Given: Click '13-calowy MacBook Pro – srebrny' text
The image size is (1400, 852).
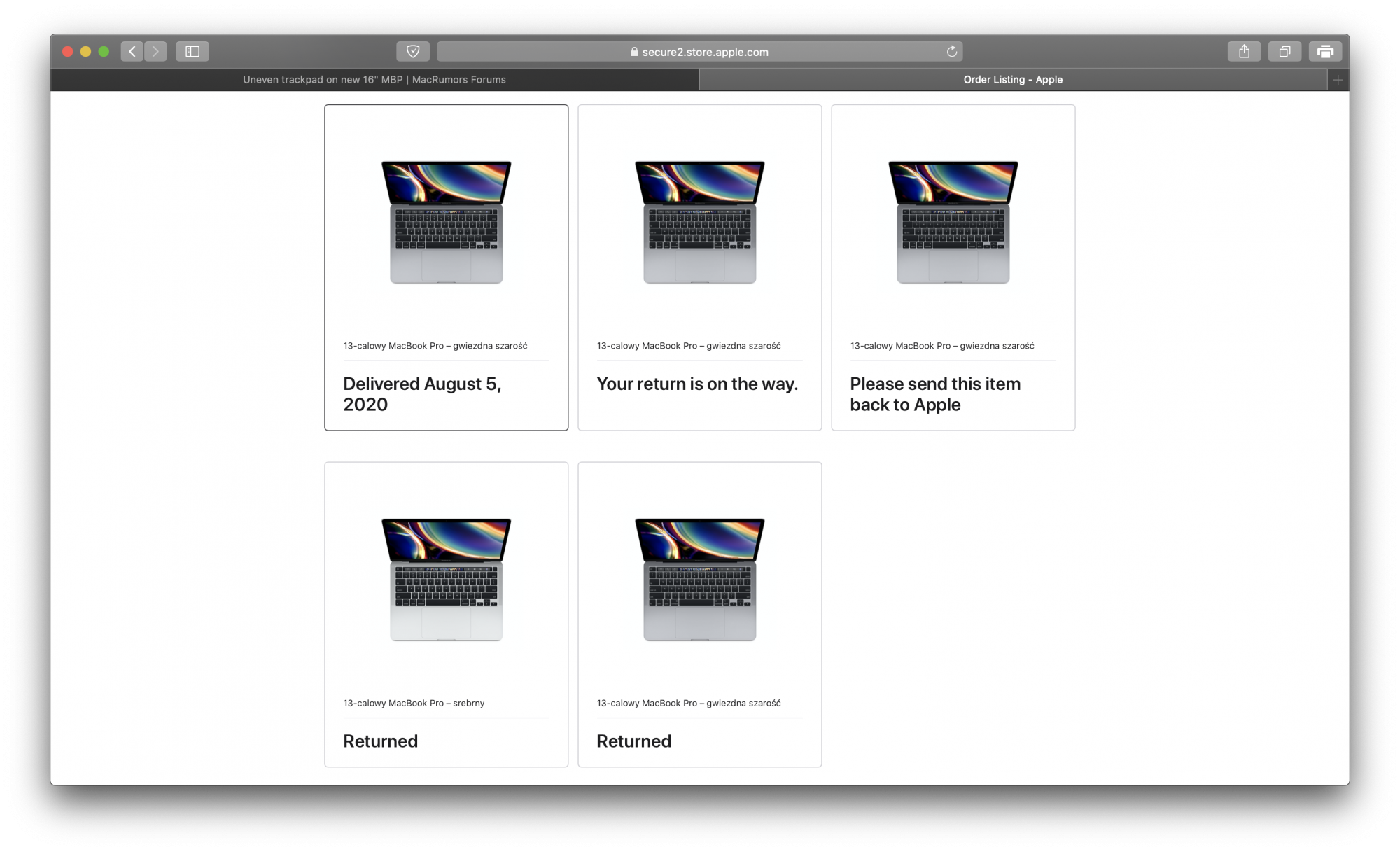Looking at the screenshot, I should point(414,703).
